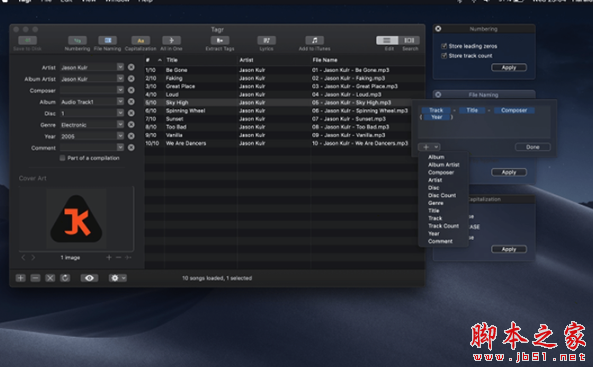
Task: Clear the Year field
Action: click(131, 136)
